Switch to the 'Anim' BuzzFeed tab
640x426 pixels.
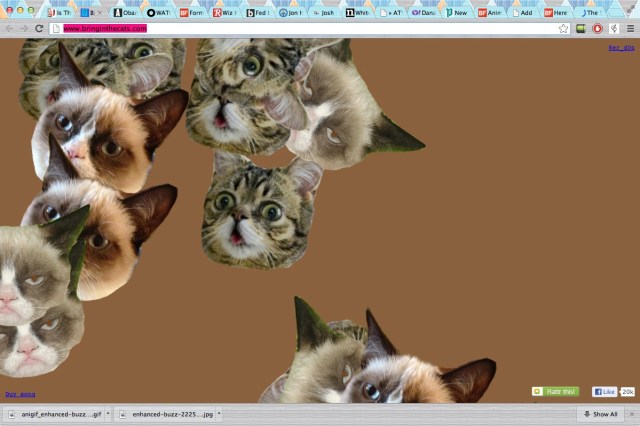point(489,13)
